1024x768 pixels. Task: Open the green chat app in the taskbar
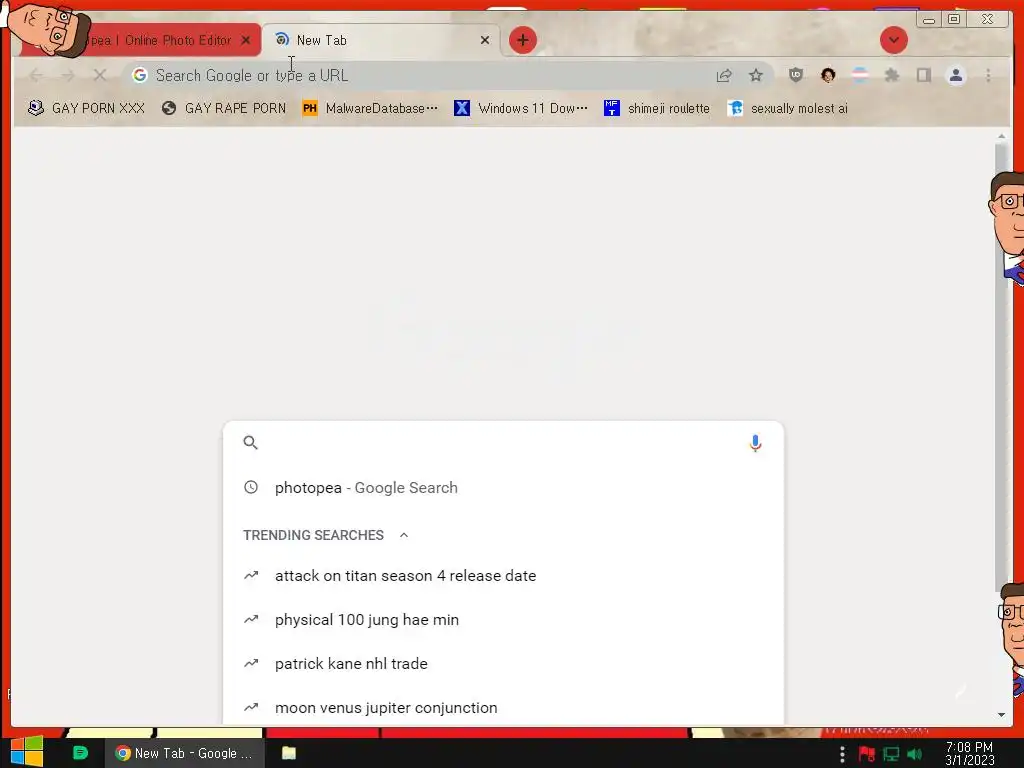point(80,753)
